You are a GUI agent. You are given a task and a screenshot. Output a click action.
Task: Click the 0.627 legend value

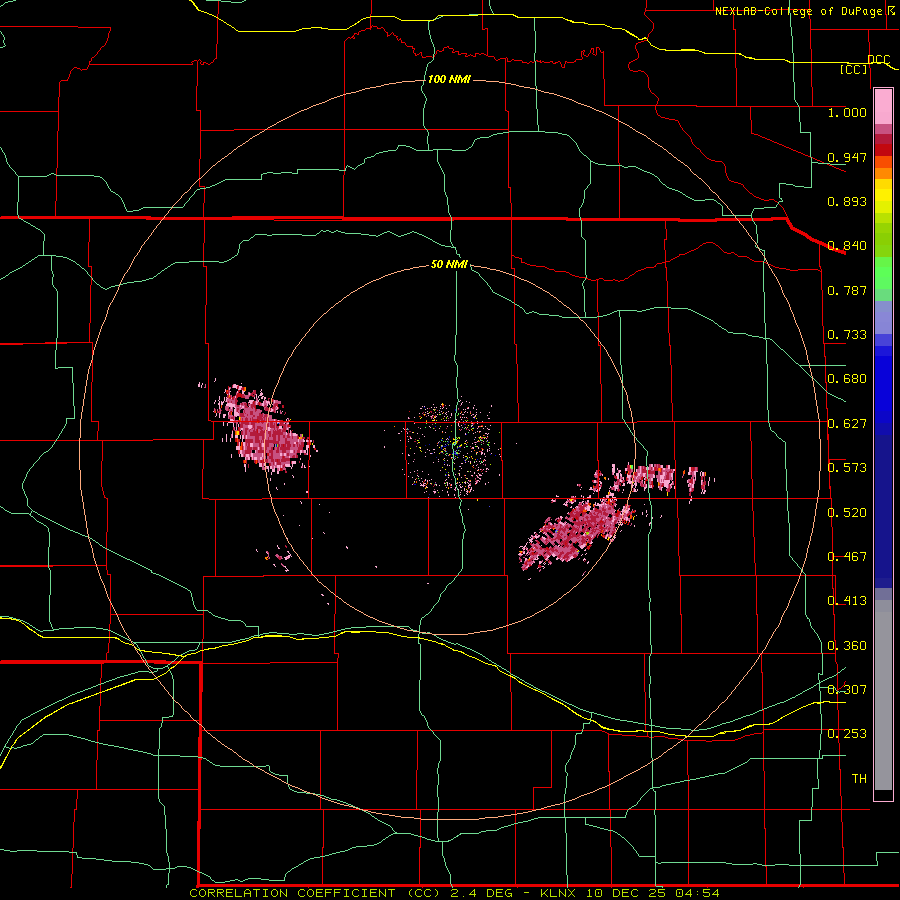coord(847,424)
